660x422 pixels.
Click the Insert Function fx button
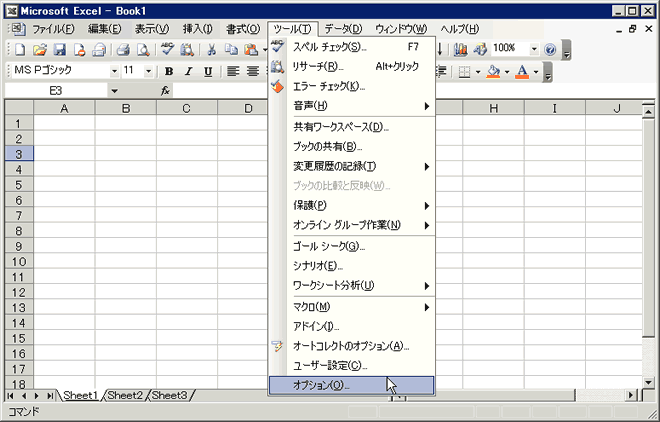pos(165,90)
